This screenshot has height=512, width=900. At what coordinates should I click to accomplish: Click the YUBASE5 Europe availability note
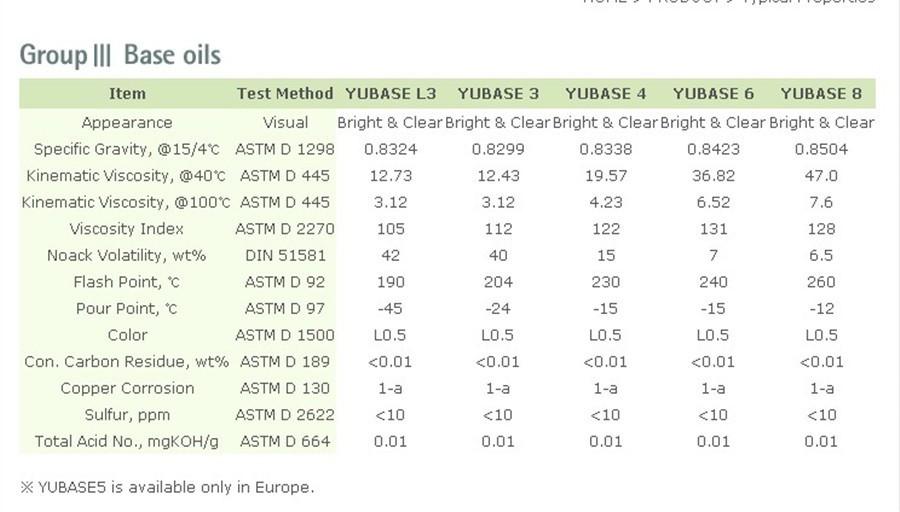click(x=167, y=488)
